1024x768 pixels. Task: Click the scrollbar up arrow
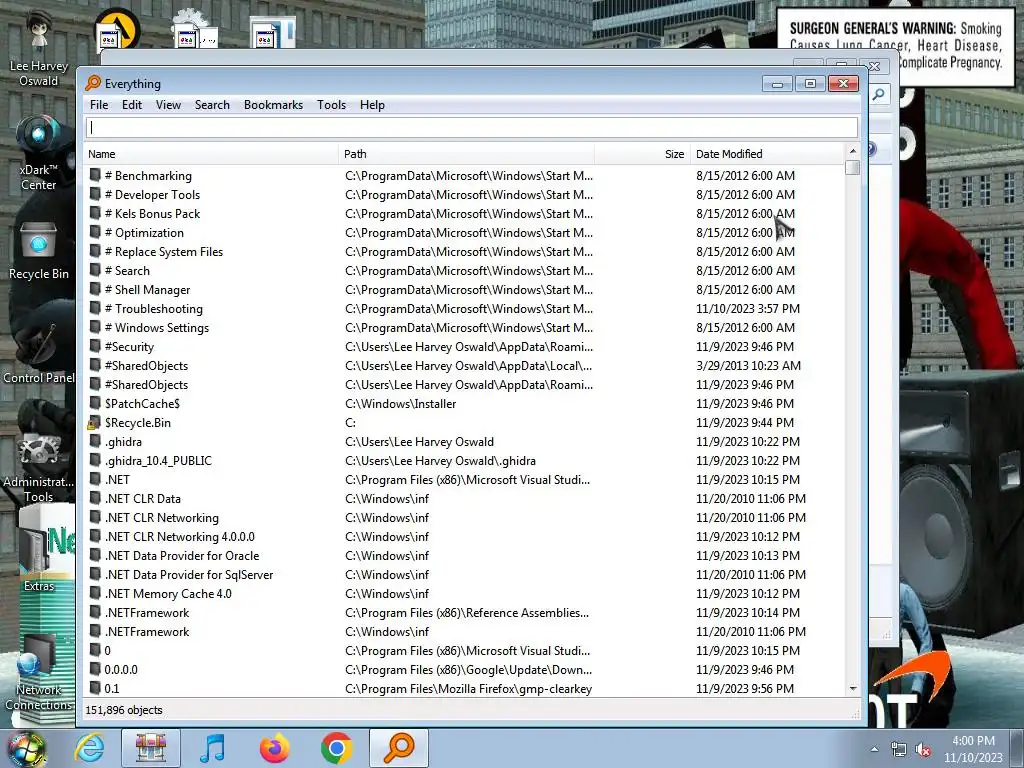(852, 152)
